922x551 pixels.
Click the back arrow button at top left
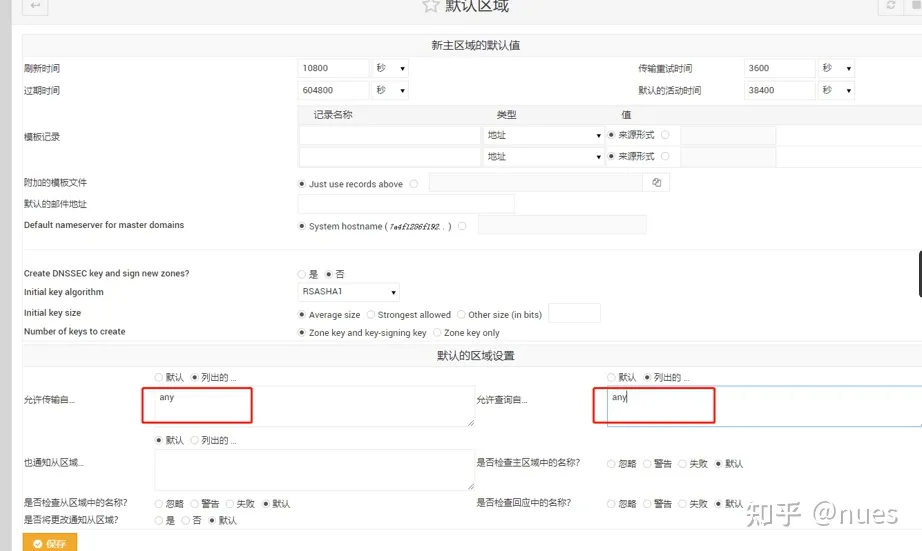tap(35, 6)
